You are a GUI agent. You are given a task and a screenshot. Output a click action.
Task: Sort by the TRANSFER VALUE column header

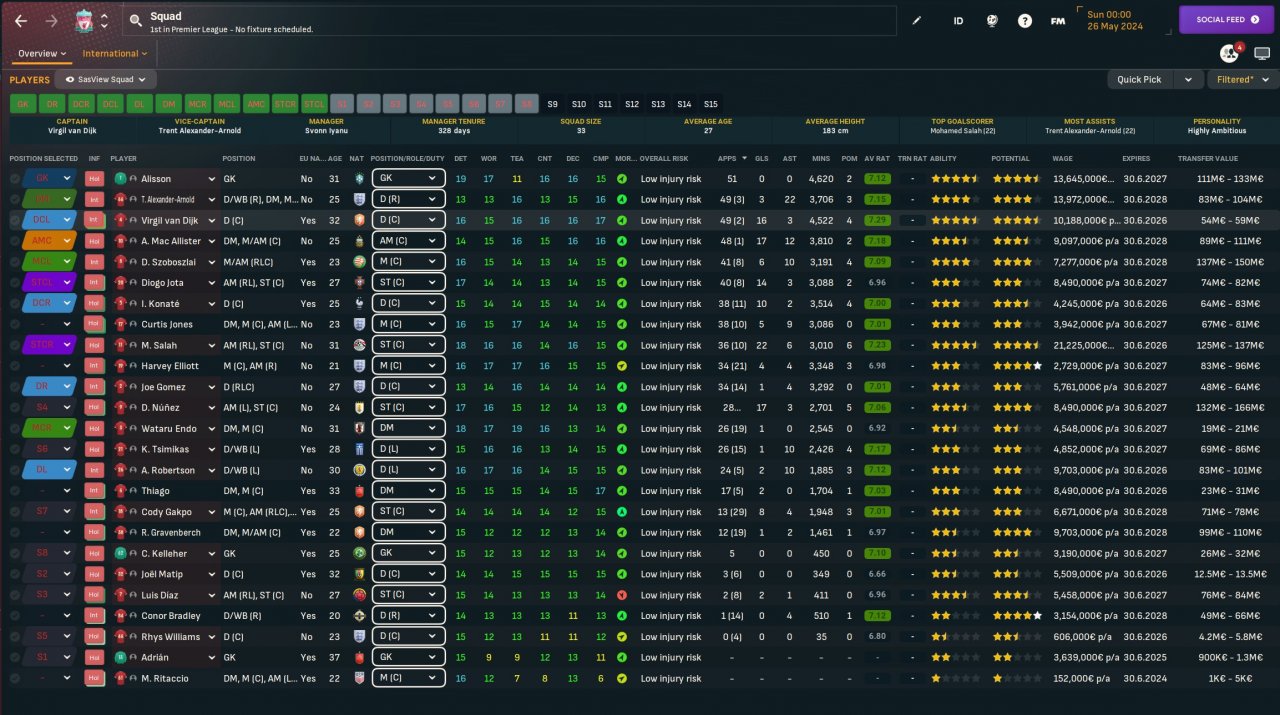(x=1208, y=158)
